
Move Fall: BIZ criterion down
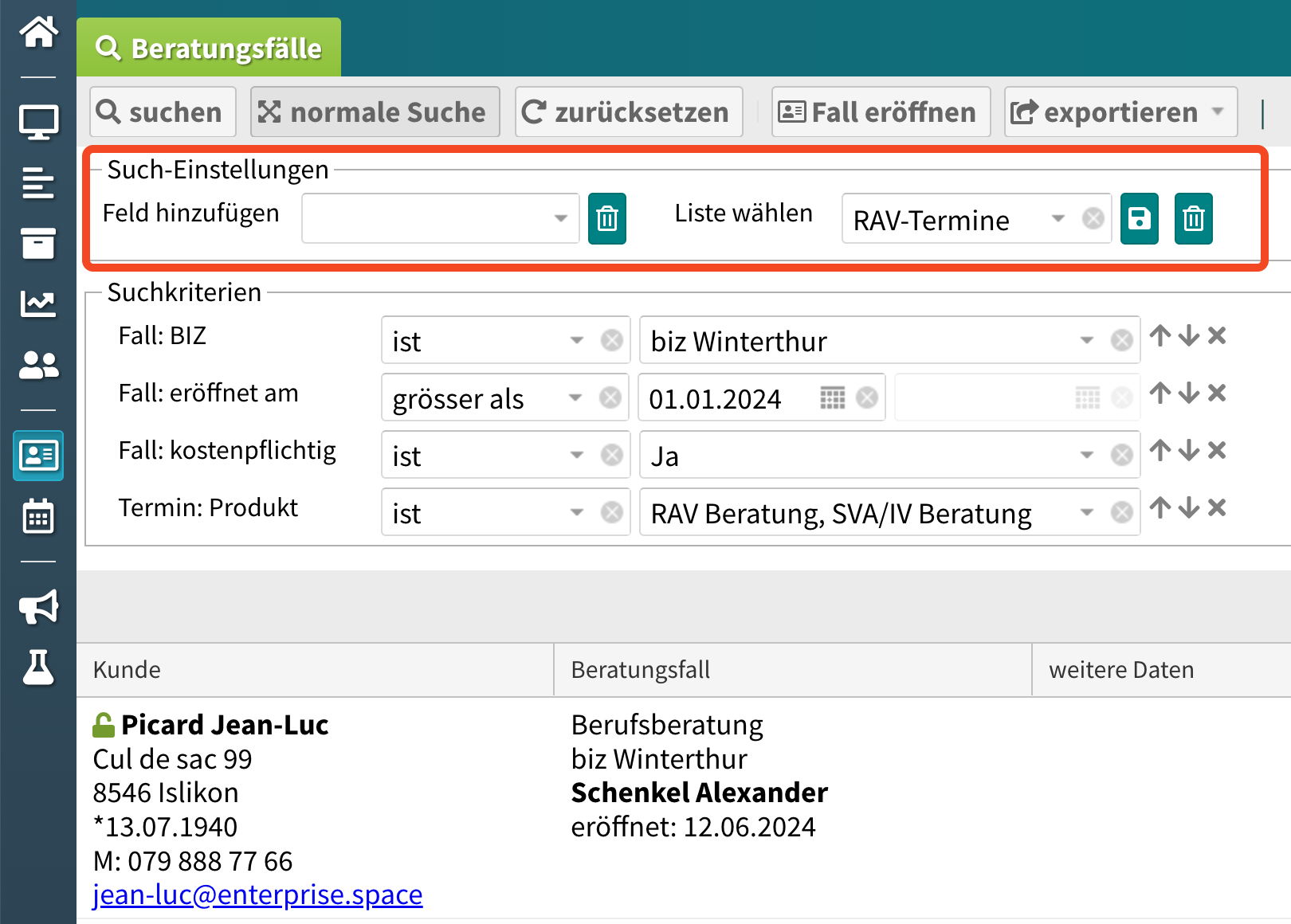pos(1188,335)
